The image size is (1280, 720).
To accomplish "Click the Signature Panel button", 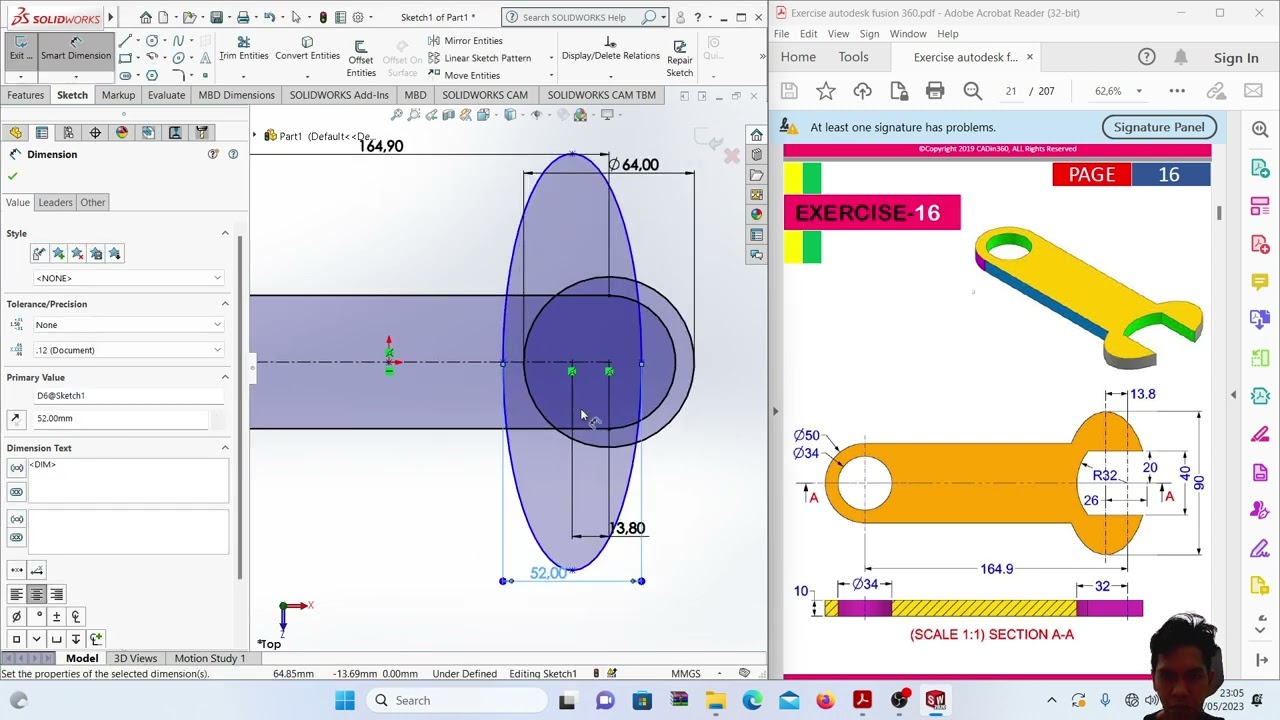I will tap(1159, 127).
